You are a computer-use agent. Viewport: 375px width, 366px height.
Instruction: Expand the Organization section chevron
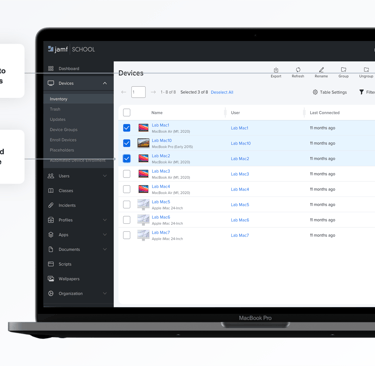[x=105, y=293]
